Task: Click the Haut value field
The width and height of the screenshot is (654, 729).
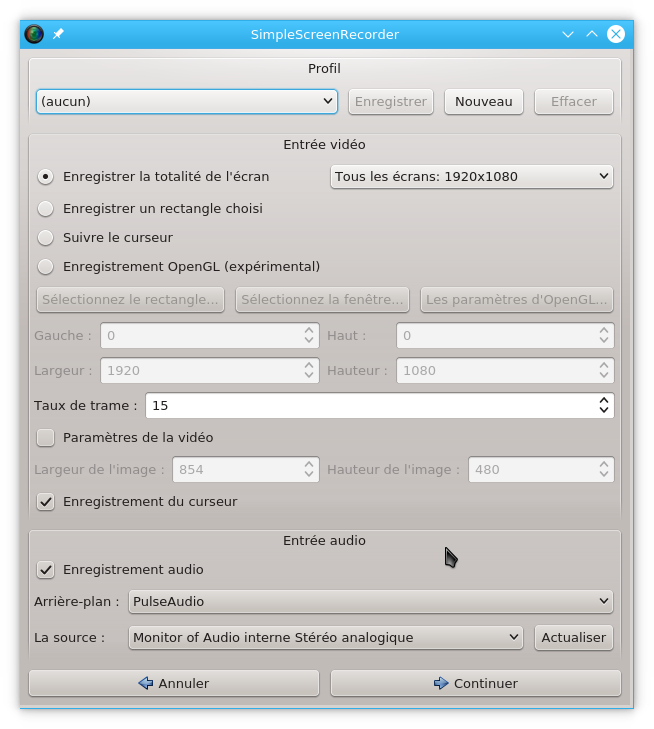Action: [505, 336]
